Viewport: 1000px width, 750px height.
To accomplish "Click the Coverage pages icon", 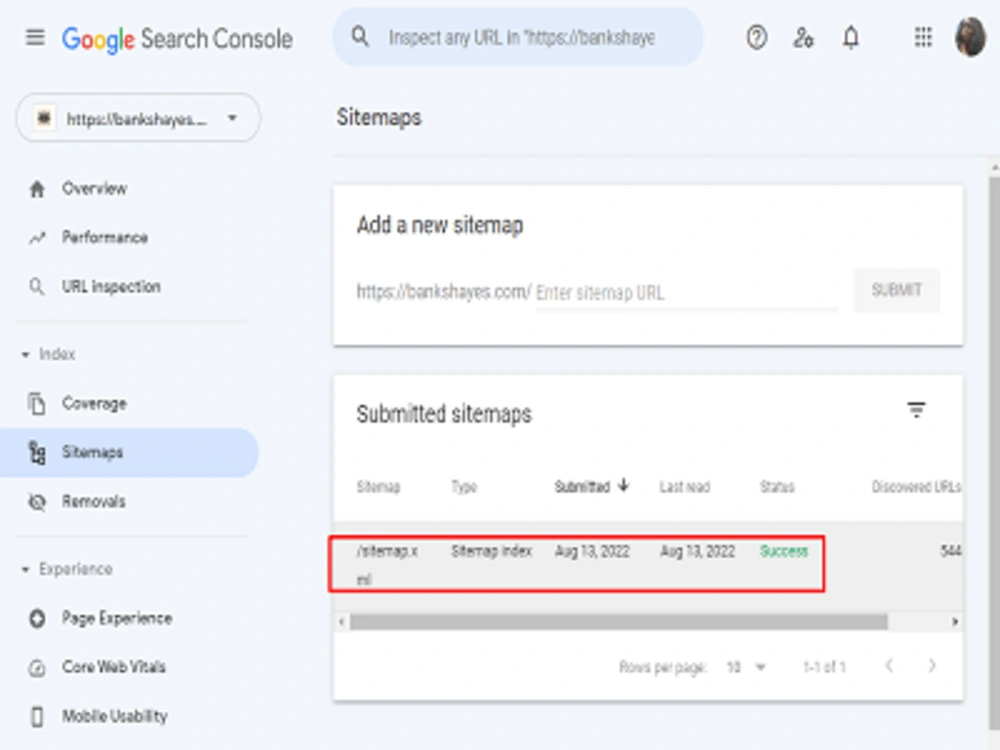I will click(37, 404).
